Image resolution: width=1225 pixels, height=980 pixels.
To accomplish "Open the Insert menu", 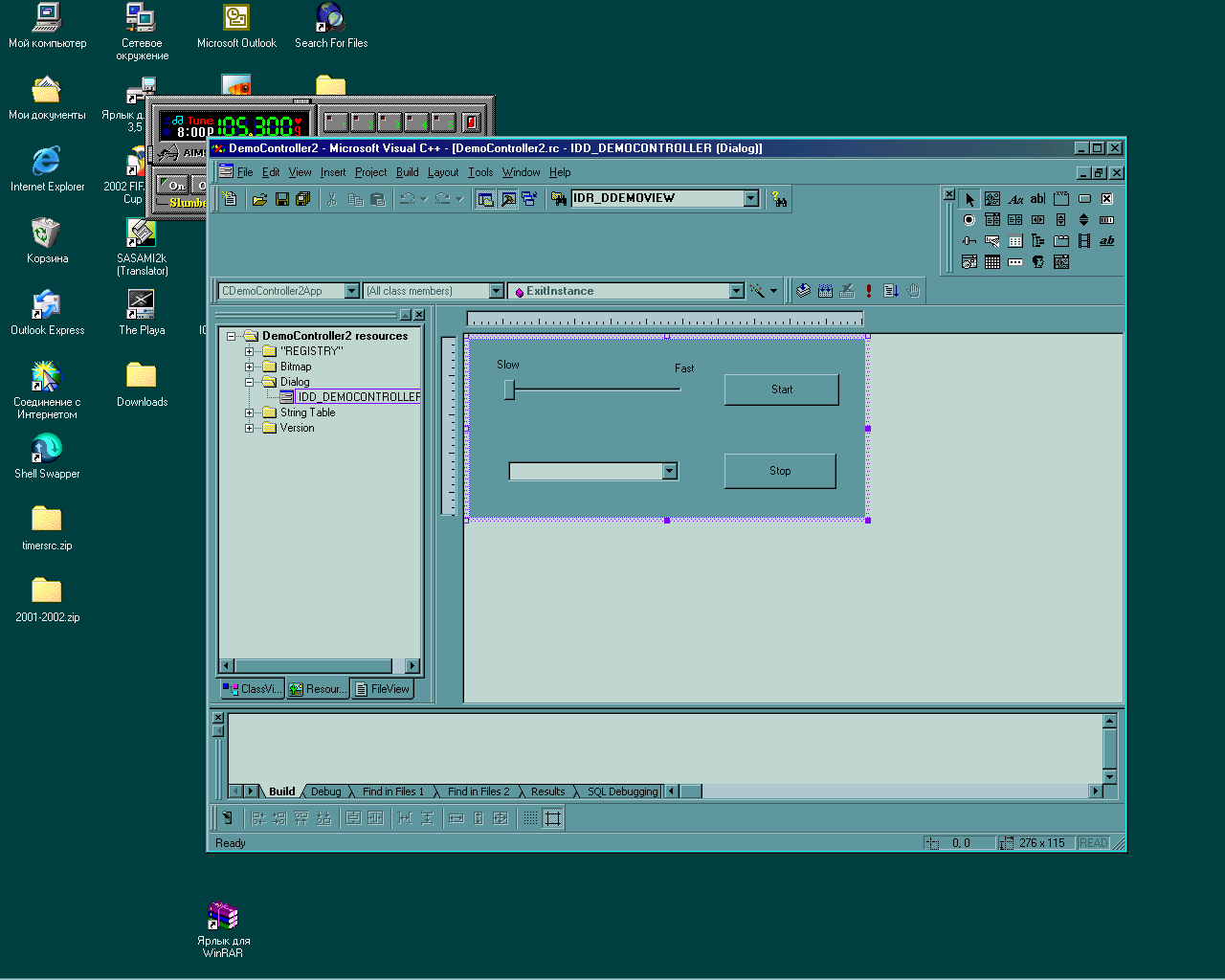I will [333, 172].
